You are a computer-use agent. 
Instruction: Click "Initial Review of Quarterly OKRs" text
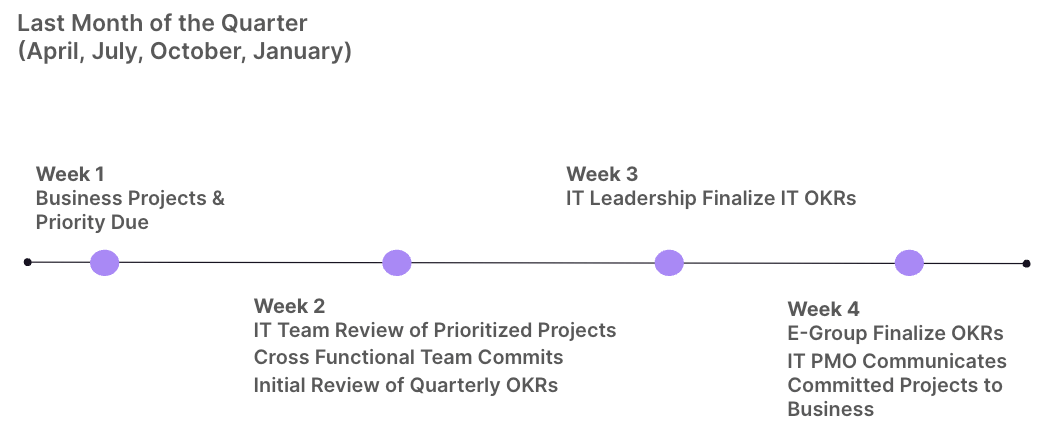[x=406, y=385]
